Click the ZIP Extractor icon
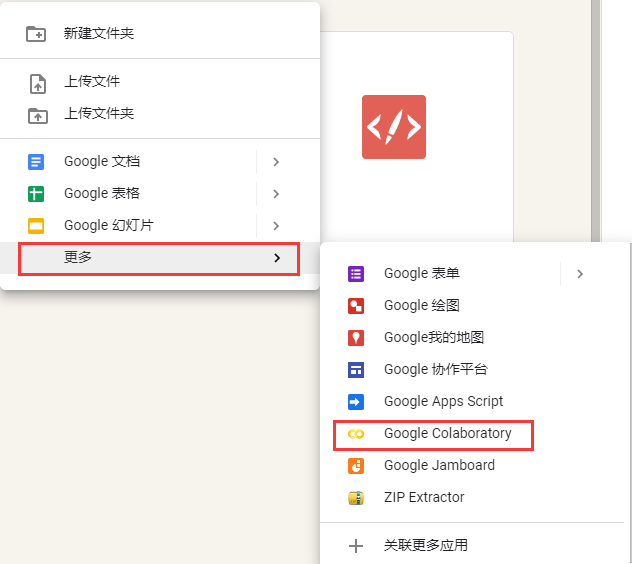Viewport: 632px width, 564px height. click(356, 498)
